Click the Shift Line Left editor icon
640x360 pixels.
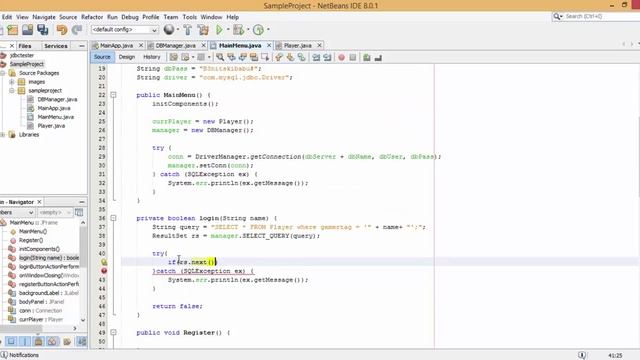click(x=316, y=58)
